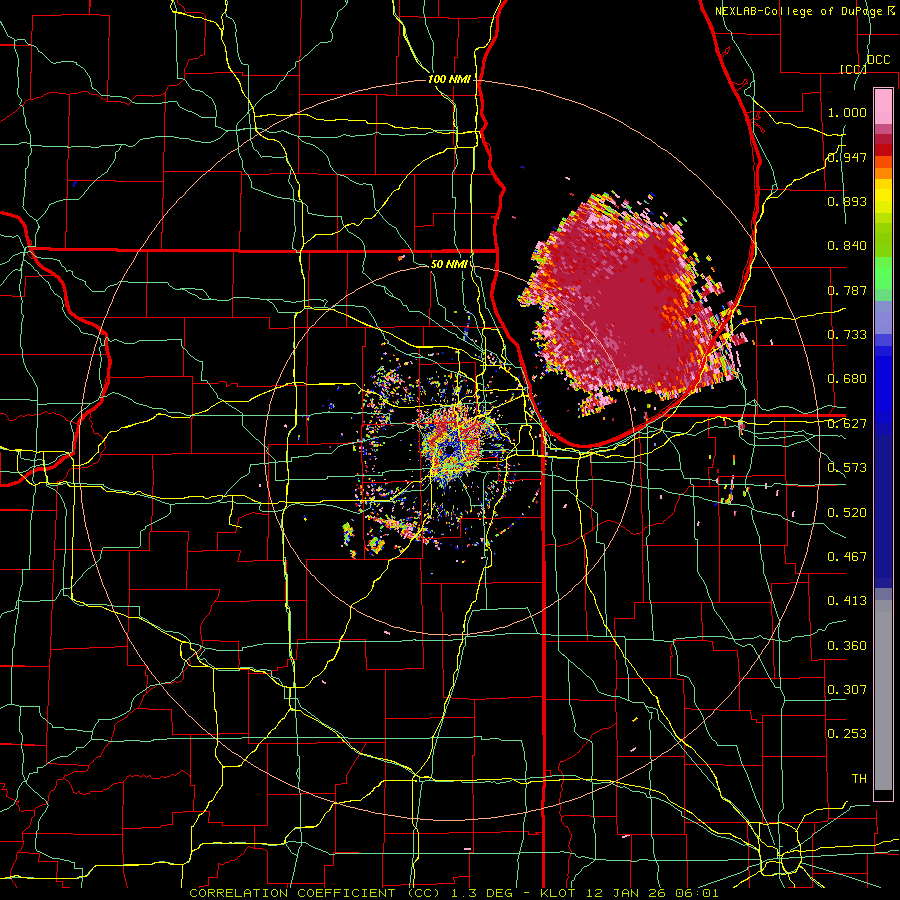
Task: Select the 0.467 scale value
Action: [847, 557]
